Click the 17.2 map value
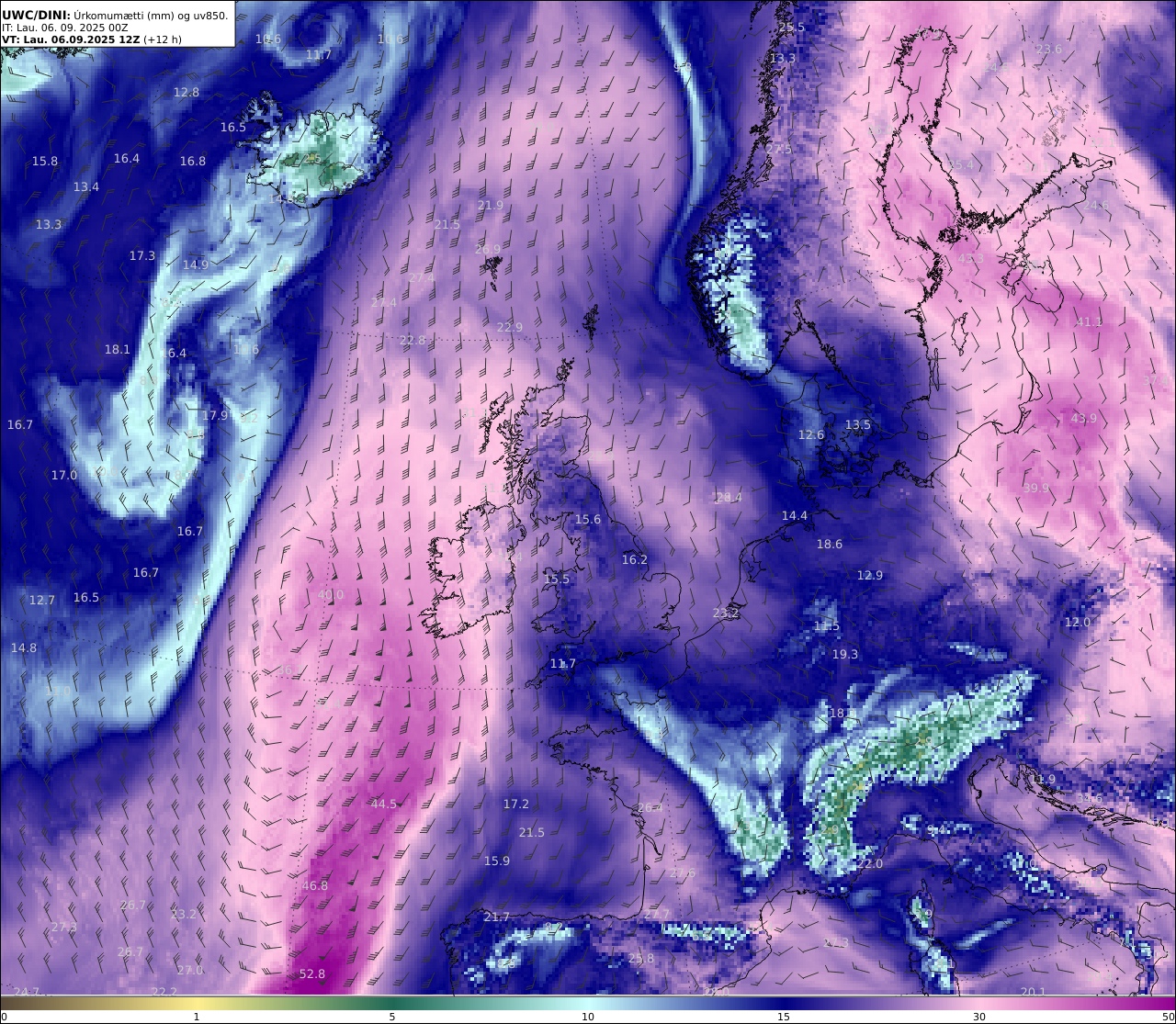1176x1024 pixels. tap(516, 804)
